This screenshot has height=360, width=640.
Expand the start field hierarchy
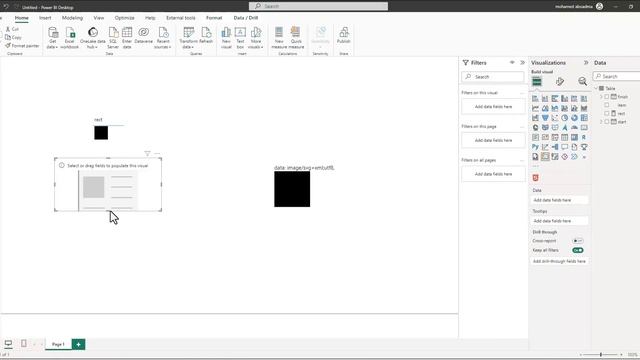pos(601,122)
